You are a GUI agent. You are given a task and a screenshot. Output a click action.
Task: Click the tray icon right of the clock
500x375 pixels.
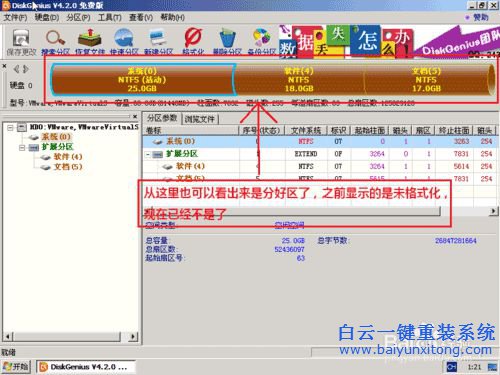click(x=492, y=367)
